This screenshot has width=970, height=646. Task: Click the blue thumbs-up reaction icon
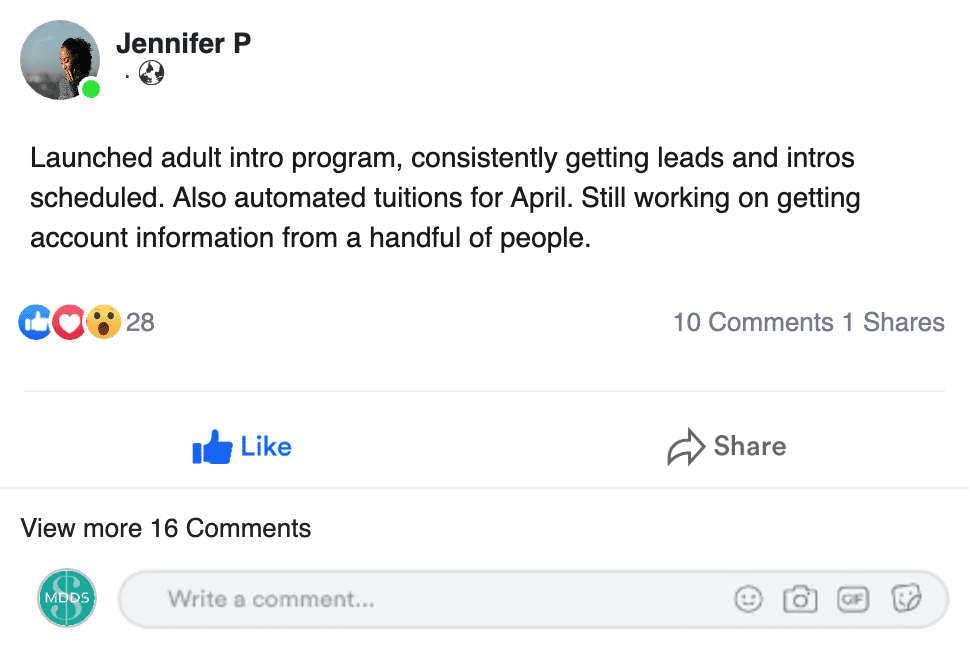(35, 322)
